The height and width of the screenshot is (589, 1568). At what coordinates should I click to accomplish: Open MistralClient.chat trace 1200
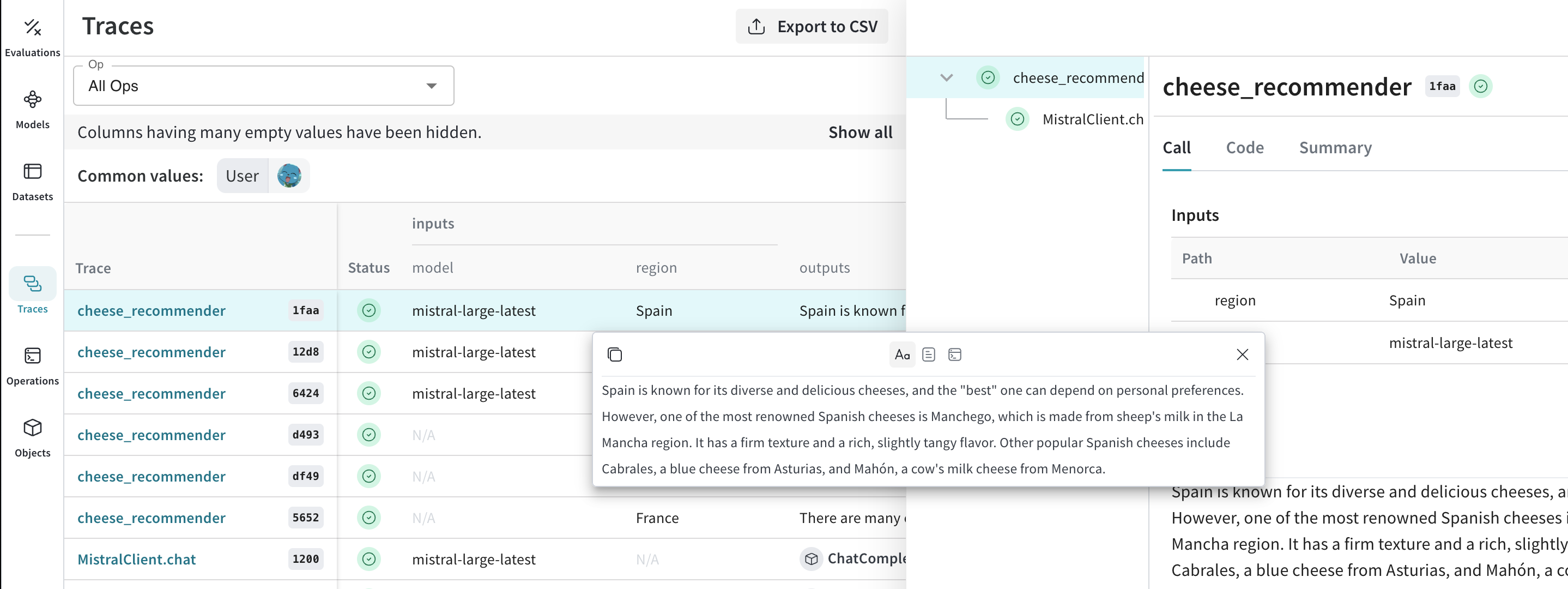coord(136,559)
